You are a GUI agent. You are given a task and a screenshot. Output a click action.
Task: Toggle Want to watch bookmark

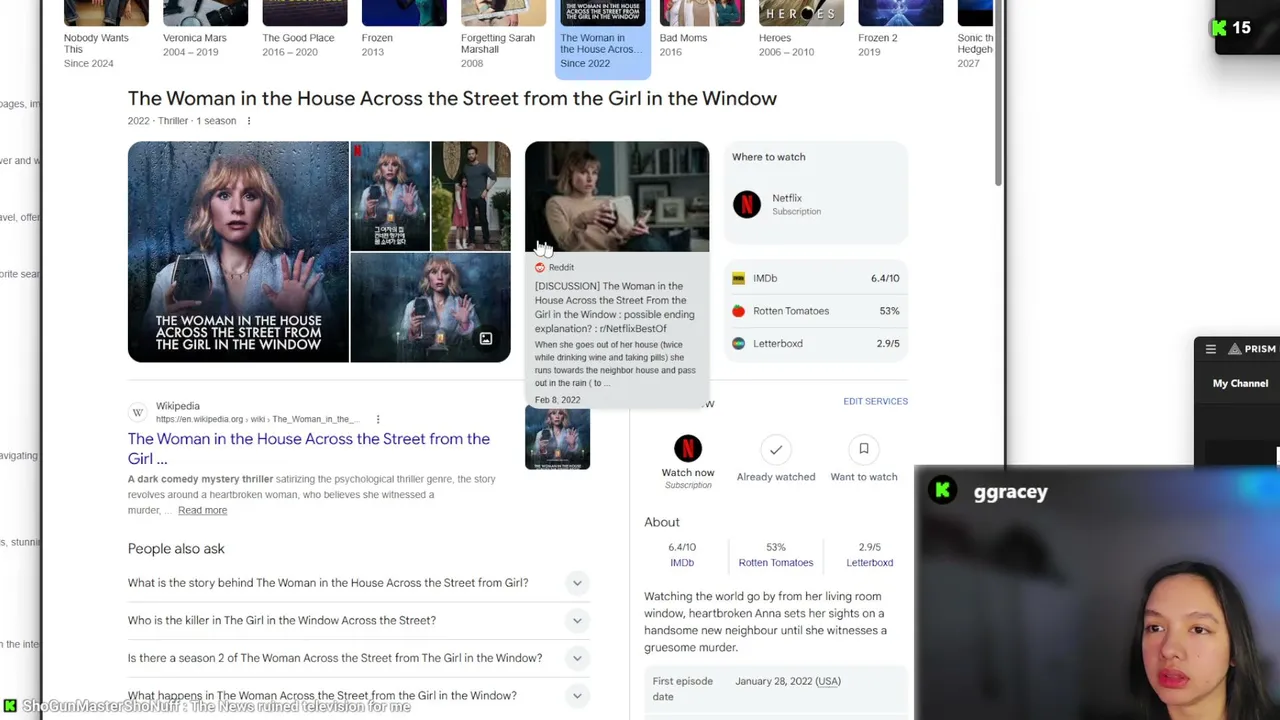[x=864, y=450]
